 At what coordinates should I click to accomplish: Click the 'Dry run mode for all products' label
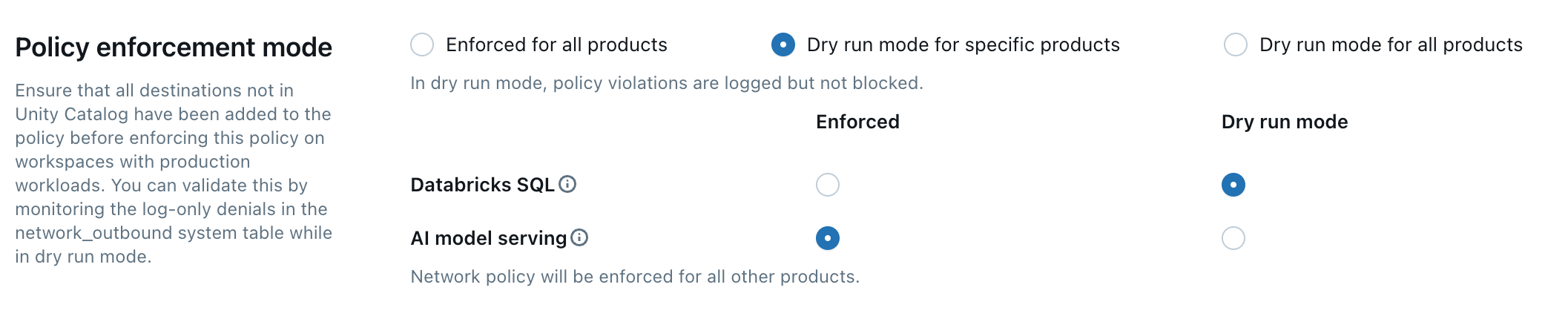click(x=1391, y=45)
